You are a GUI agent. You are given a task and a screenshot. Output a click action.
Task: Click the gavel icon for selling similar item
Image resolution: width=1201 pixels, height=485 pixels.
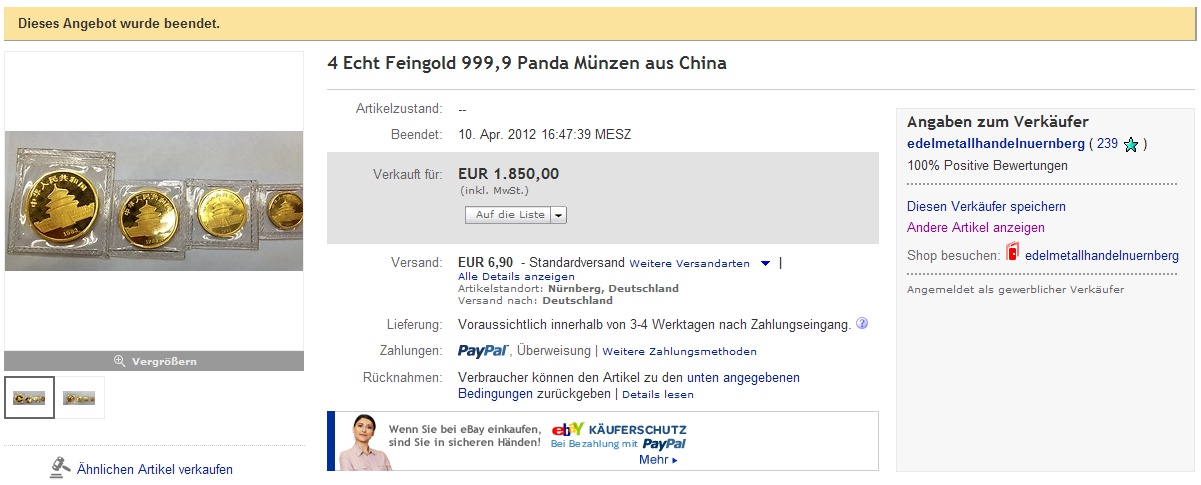pyautogui.click(x=60, y=468)
